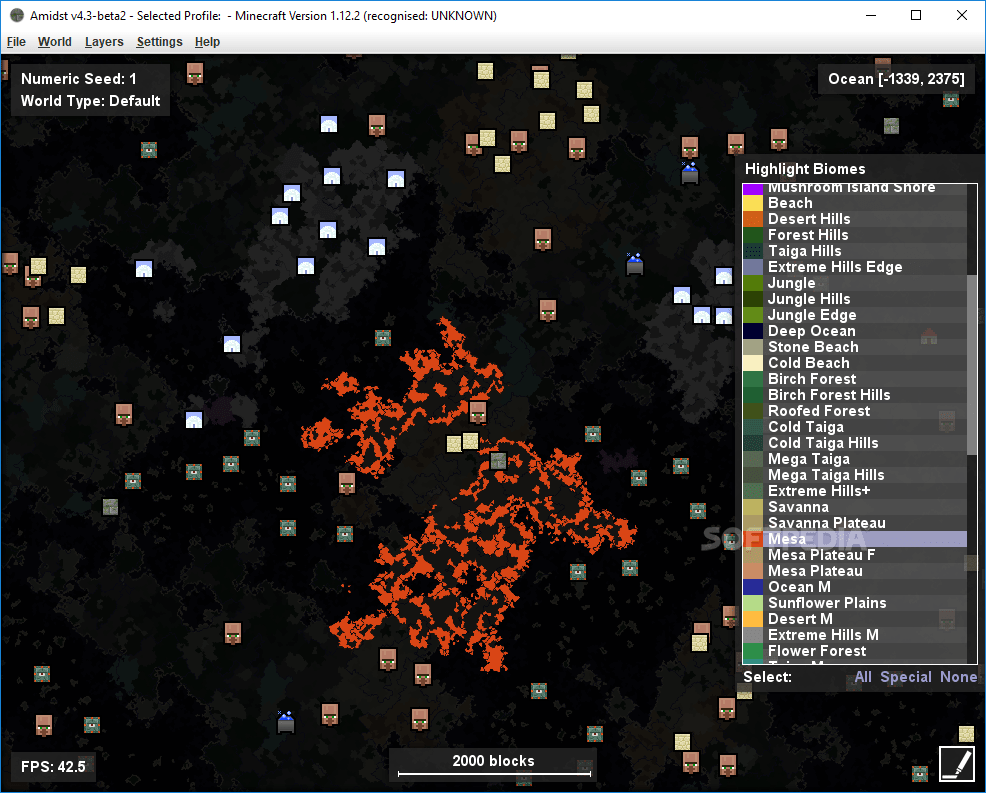Click ocean monument icon left of the pen button
986x793 pixels.
point(920,774)
